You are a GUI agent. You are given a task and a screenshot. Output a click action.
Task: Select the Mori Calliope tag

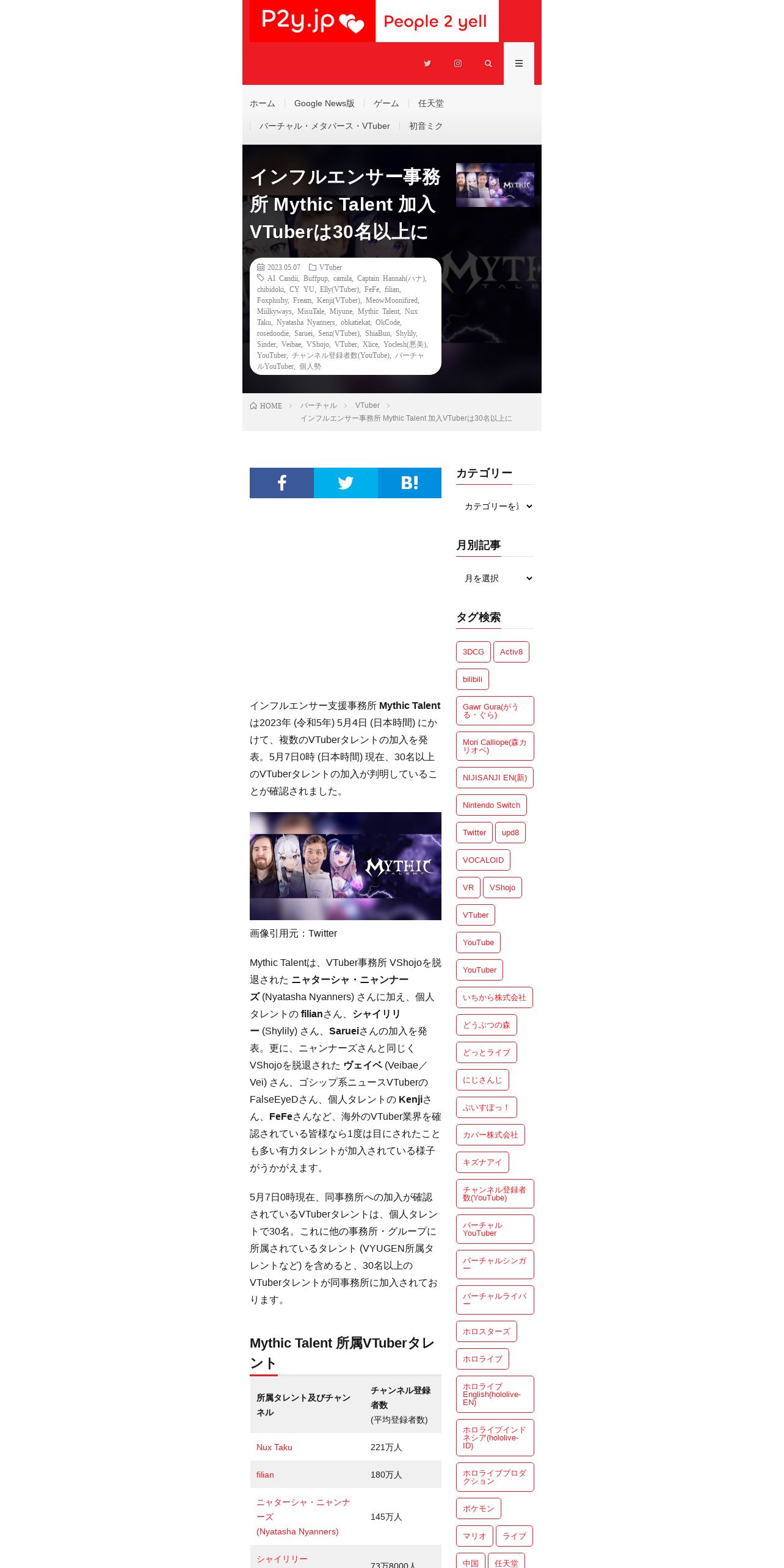click(495, 746)
